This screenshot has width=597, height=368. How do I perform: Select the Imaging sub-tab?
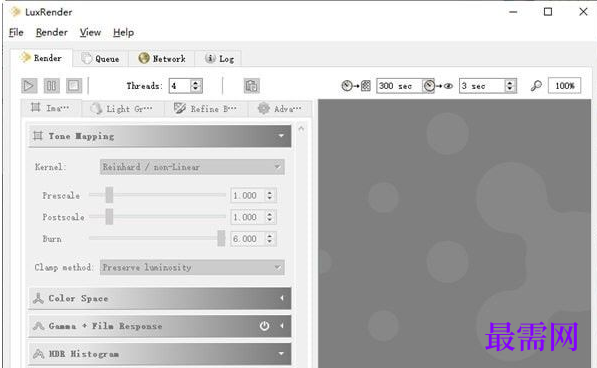click(x=51, y=108)
